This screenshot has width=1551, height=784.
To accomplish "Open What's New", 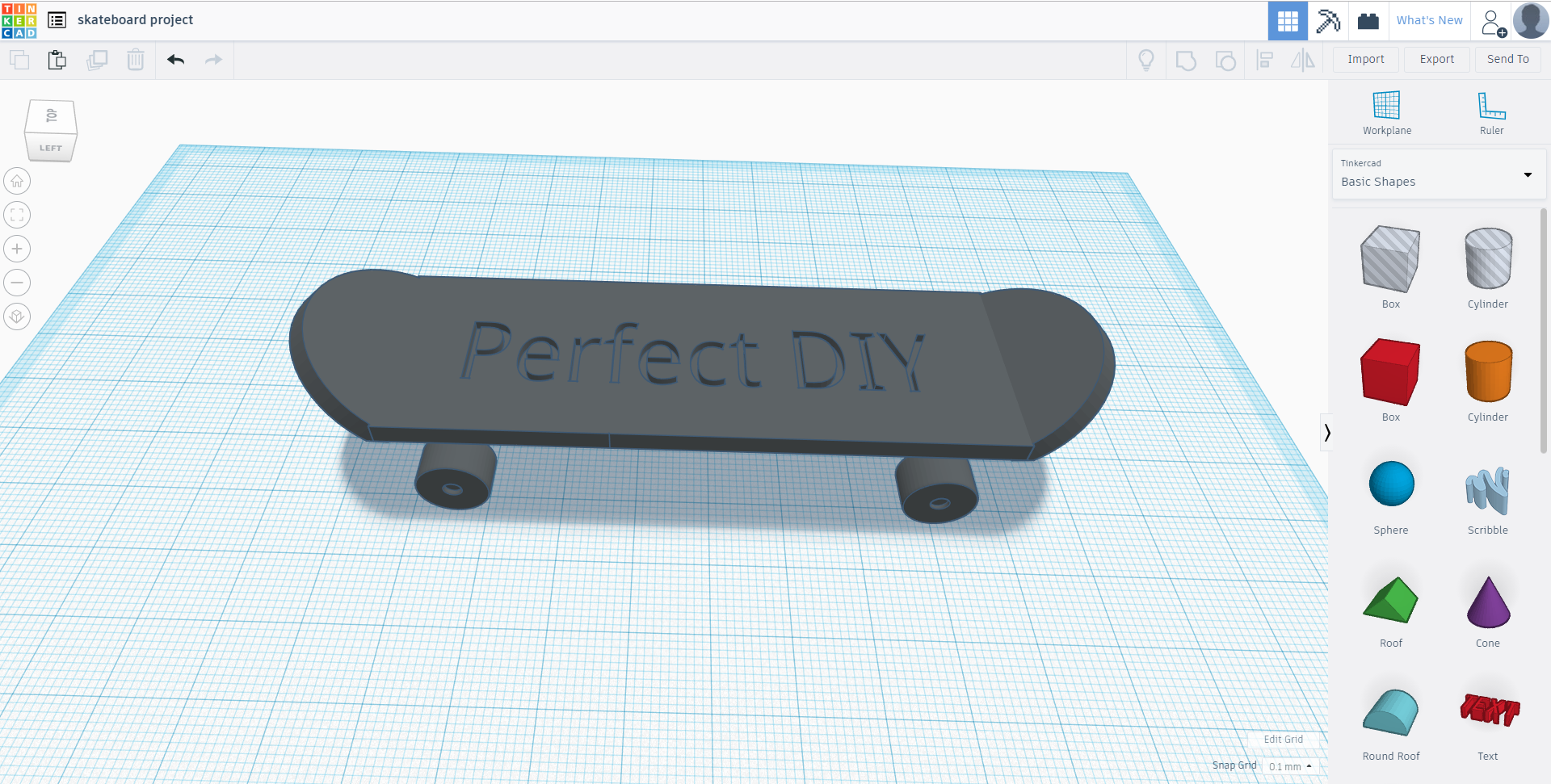I will [1430, 20].
